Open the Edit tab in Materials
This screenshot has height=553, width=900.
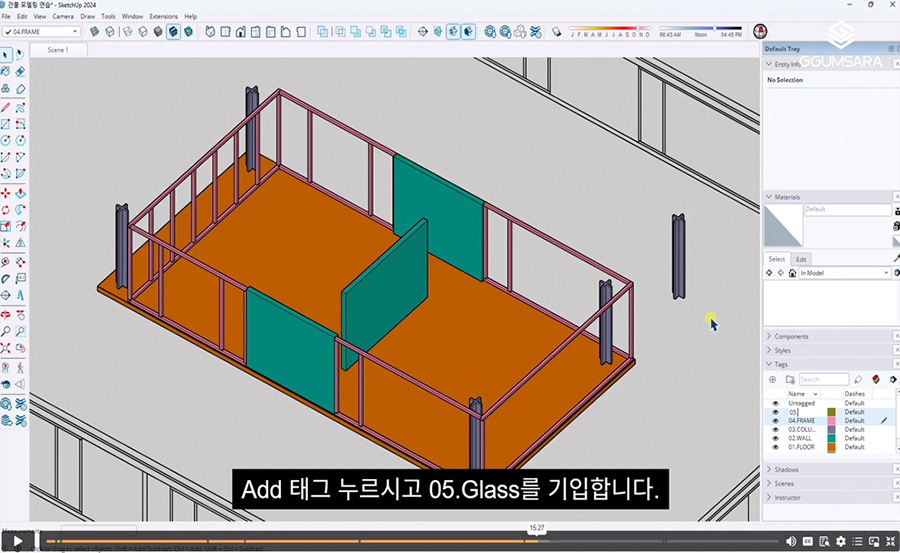click(801, 259)
